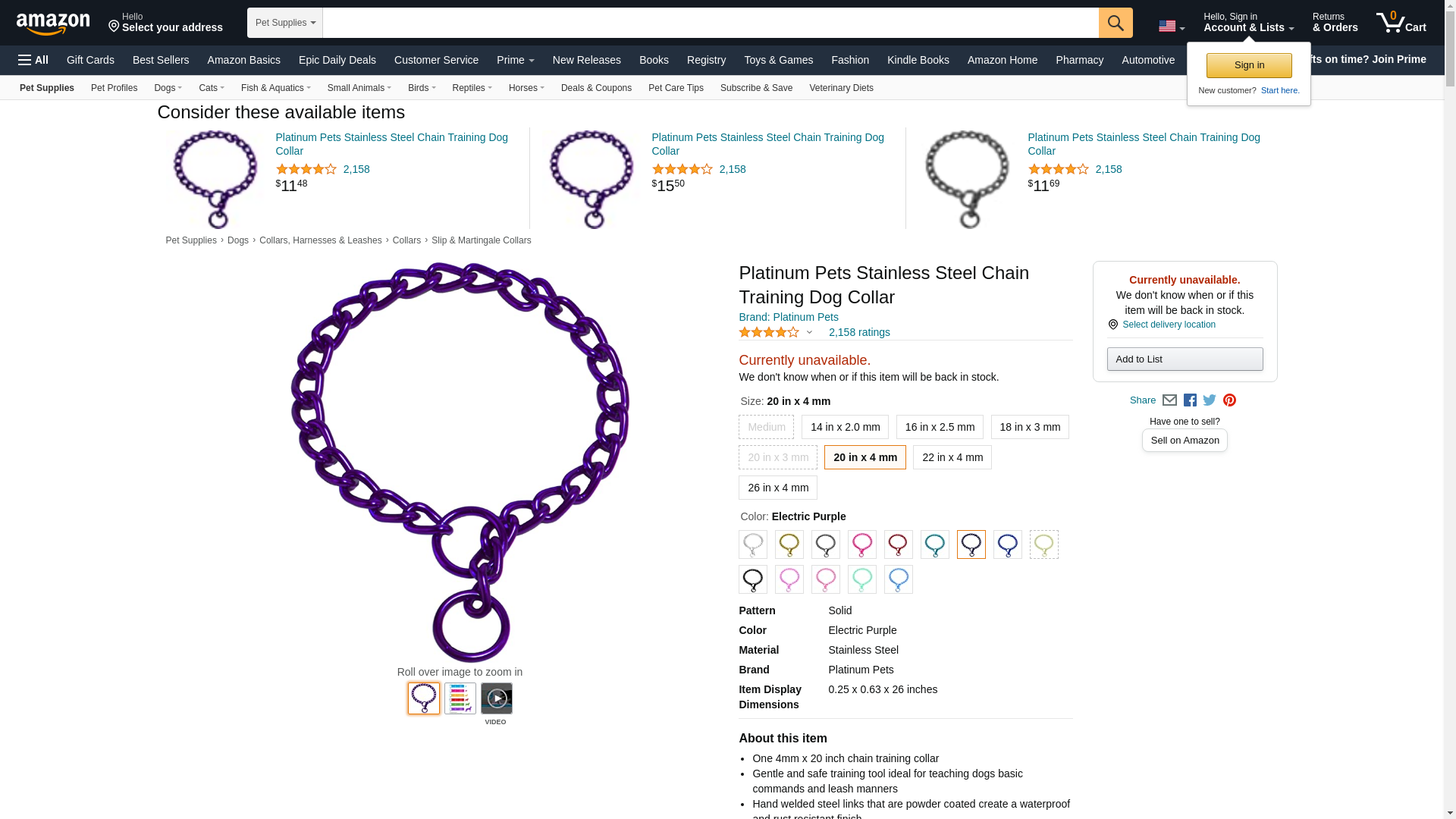Select the gold color collar swatch
Viewport: 1456px width, 819px height.
point(789,544)
